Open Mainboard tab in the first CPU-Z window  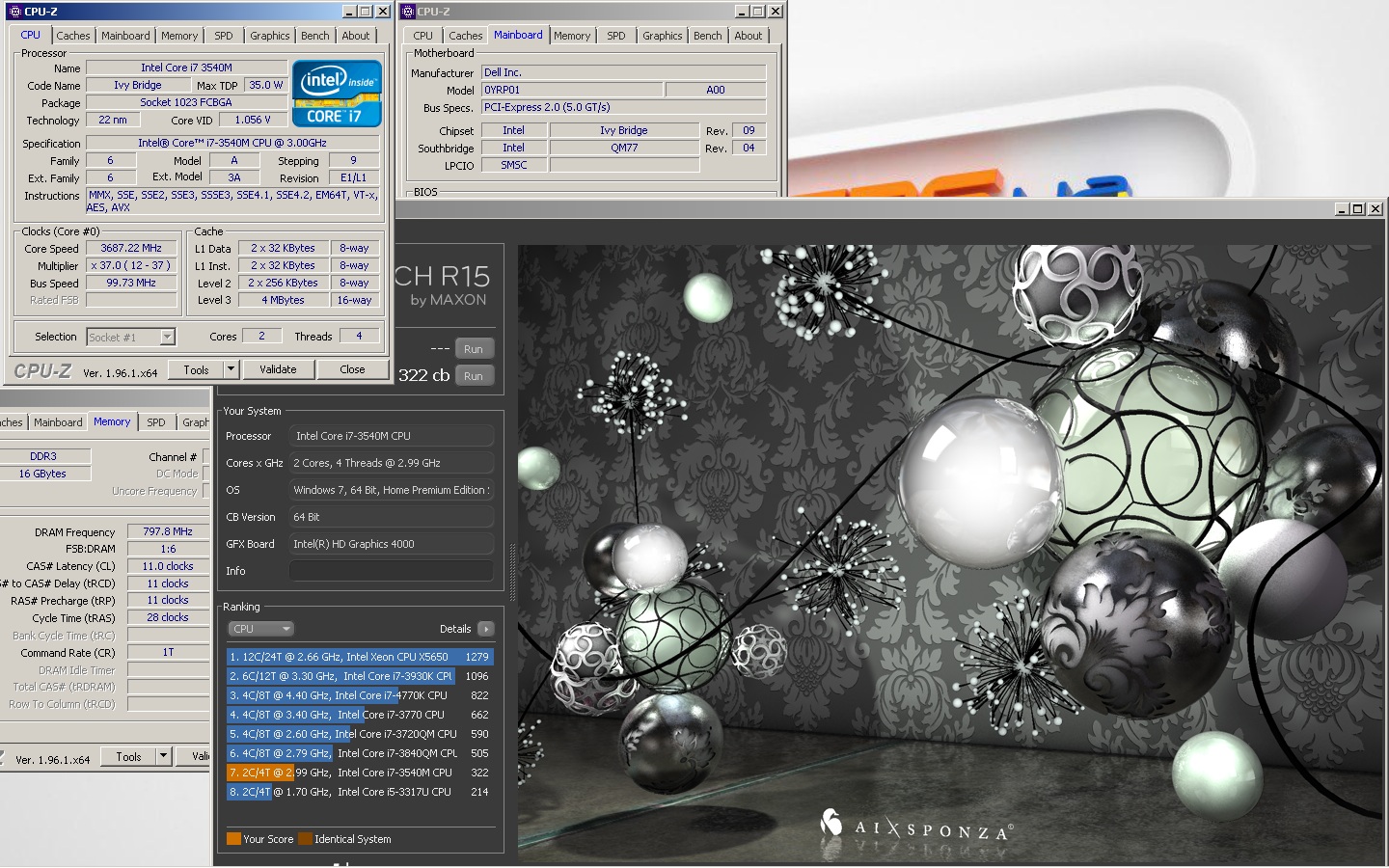[x=125, y=36]
